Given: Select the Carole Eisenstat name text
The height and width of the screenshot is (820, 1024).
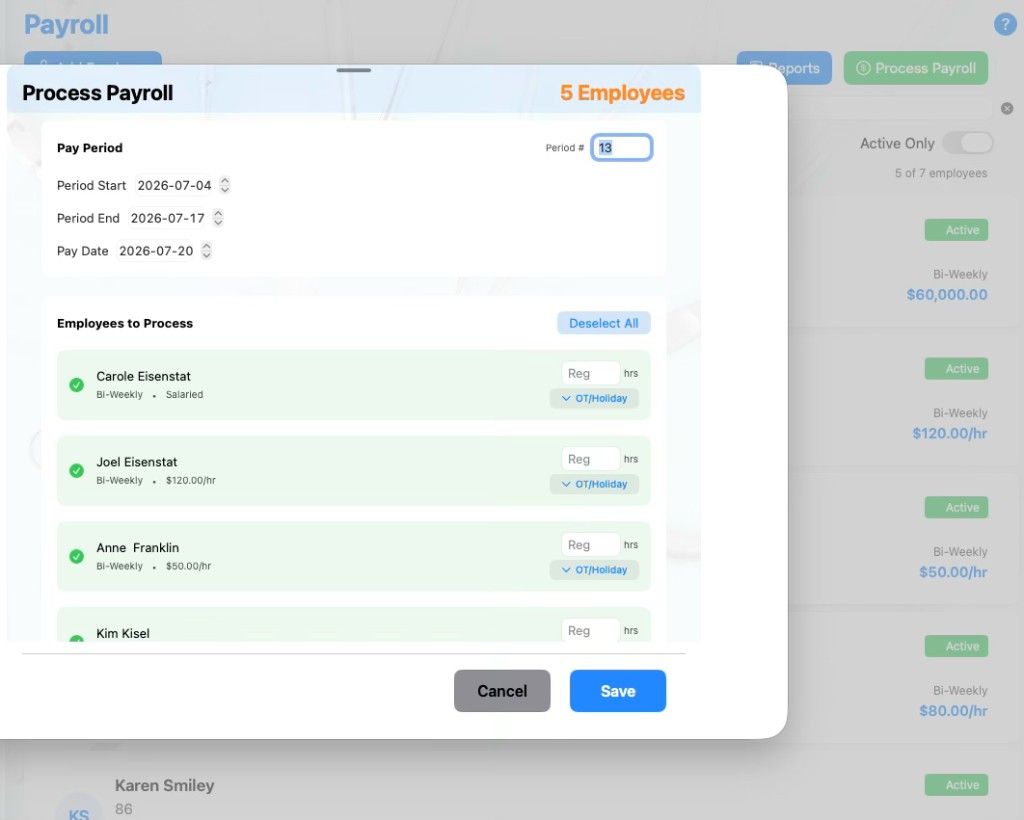Looking at the screenshot, I should (144, 376).
